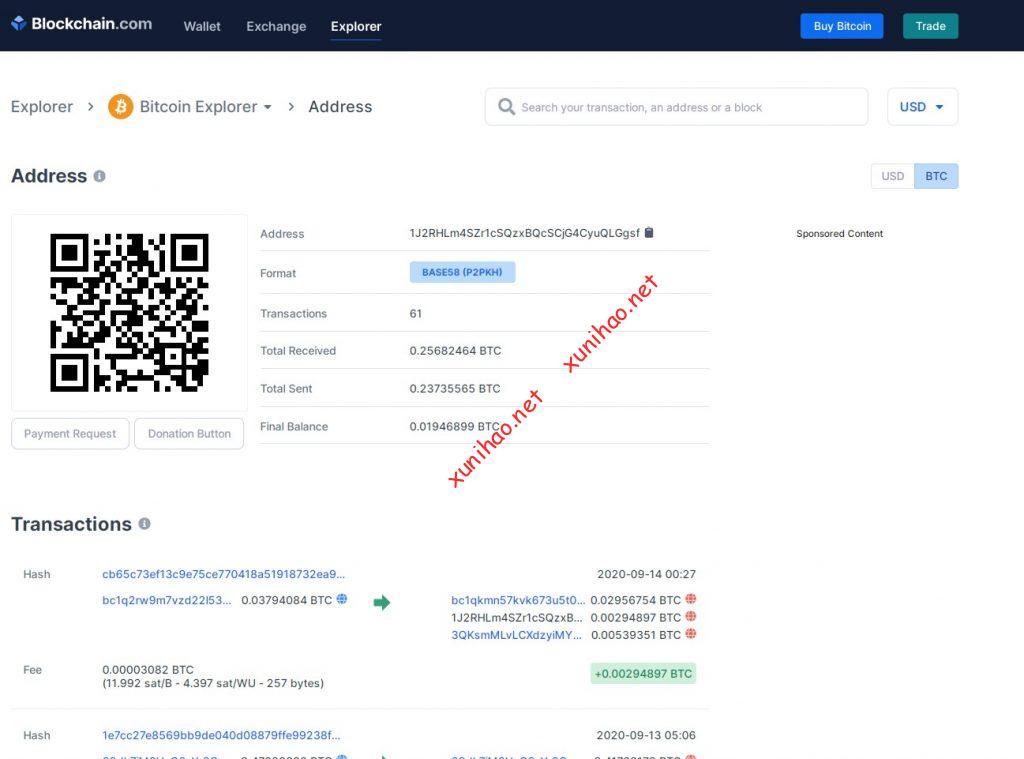Click into the transaction search field
The width and height of the screenshot is (1024, 759).
[x=690, y=107]
